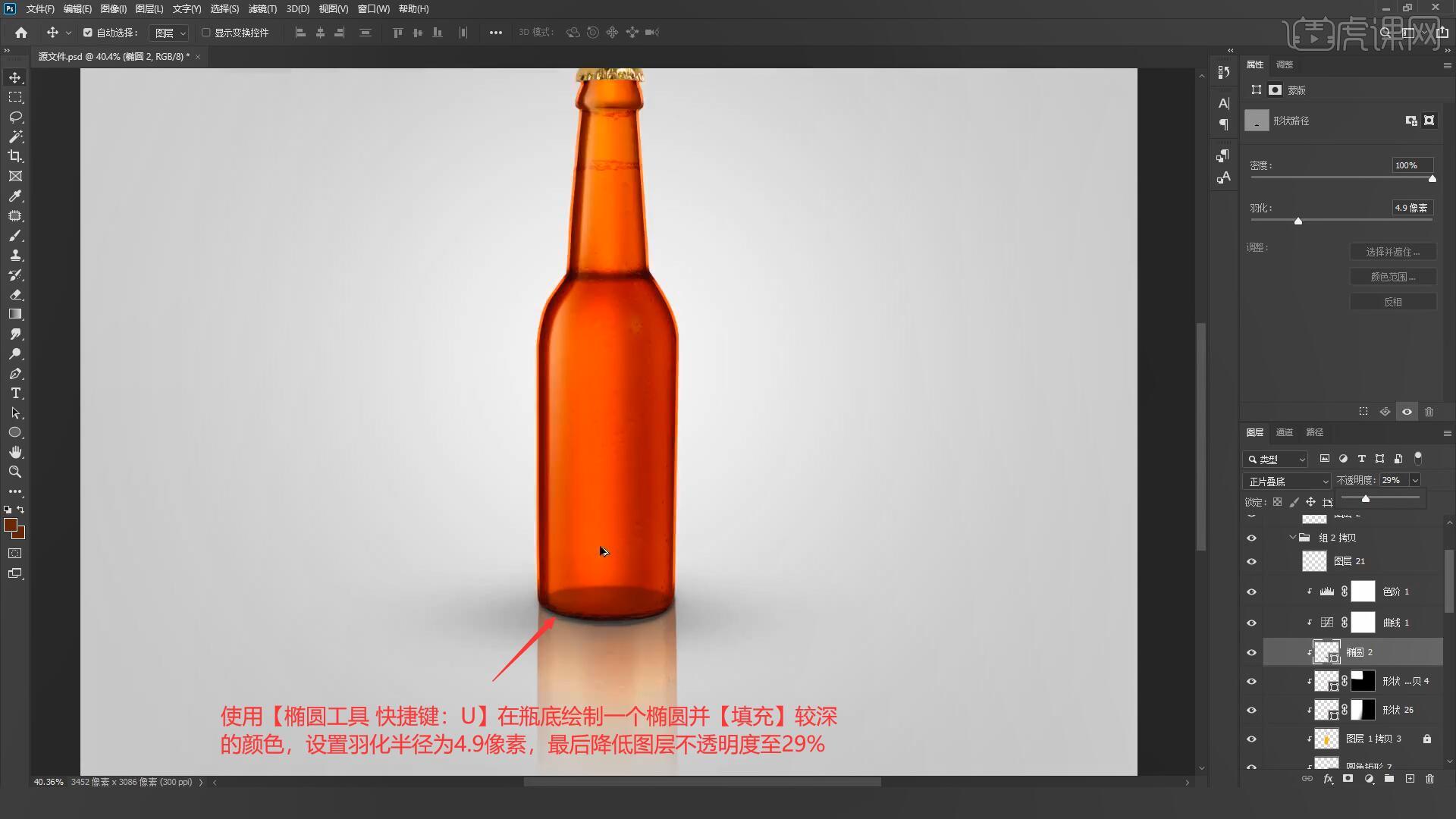This screenshot has width=1456, height=819.
Task: Collapse the 组 2 拷贝 group
Action: pos(1293,538)
